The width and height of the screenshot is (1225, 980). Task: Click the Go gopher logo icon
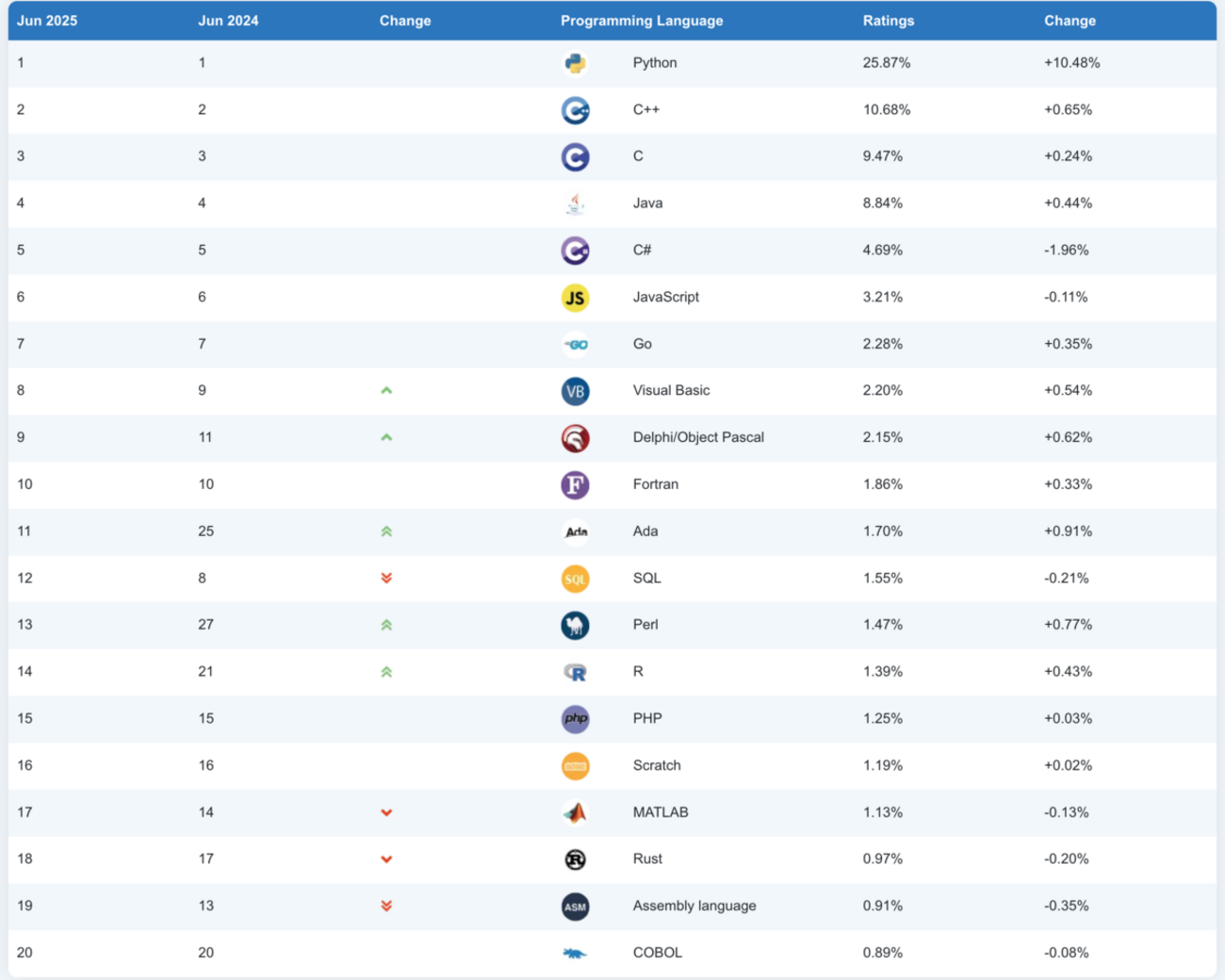coord(576,345)
